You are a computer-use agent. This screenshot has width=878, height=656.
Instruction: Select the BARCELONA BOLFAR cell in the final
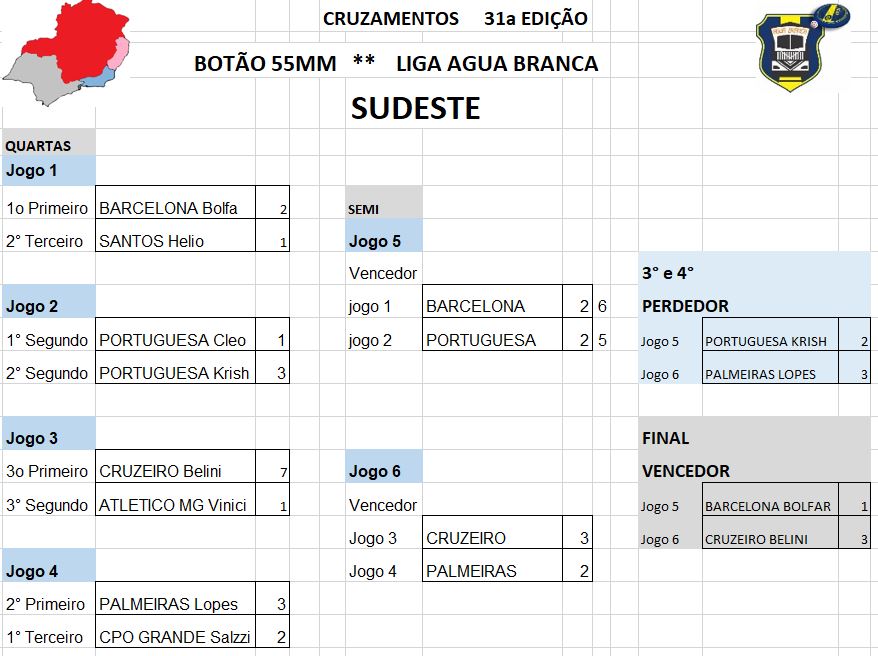769,506
